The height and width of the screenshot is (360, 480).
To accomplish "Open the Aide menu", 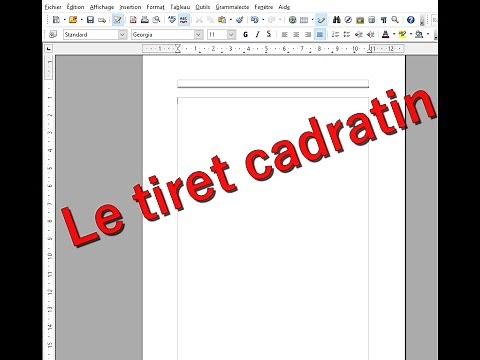I will click(284, 7).
